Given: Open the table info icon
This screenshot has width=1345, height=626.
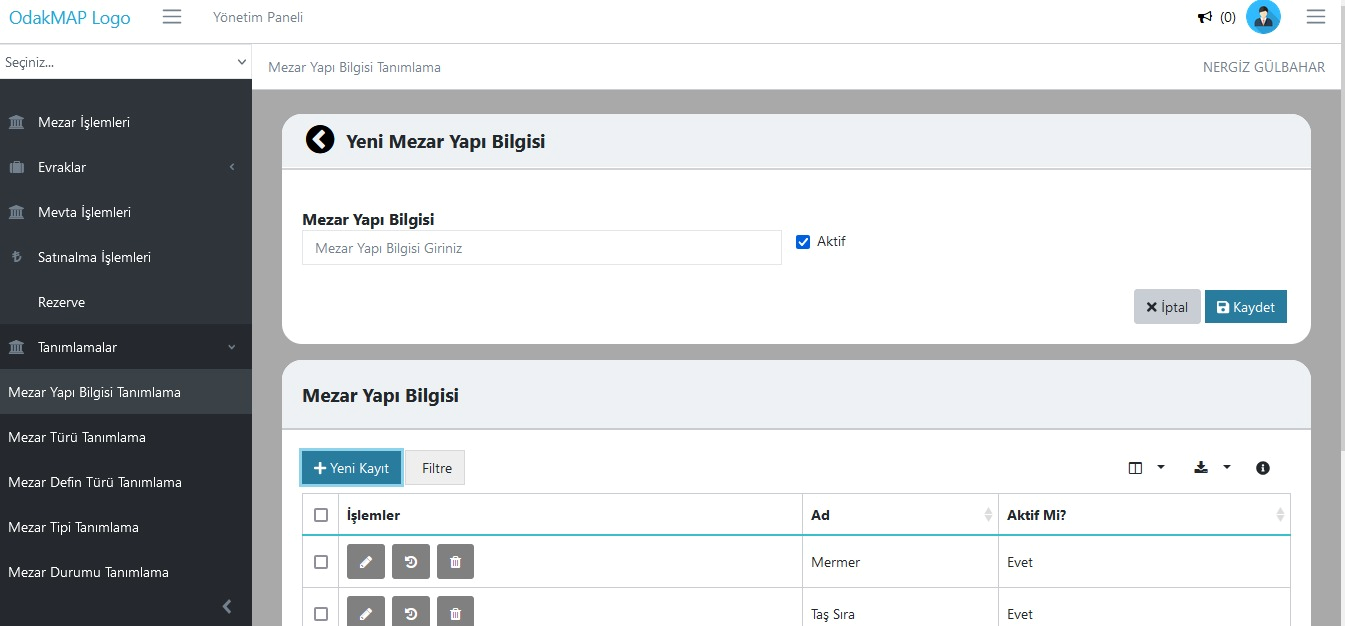Looking at the screenshot, I should [x=1263, y=468].
